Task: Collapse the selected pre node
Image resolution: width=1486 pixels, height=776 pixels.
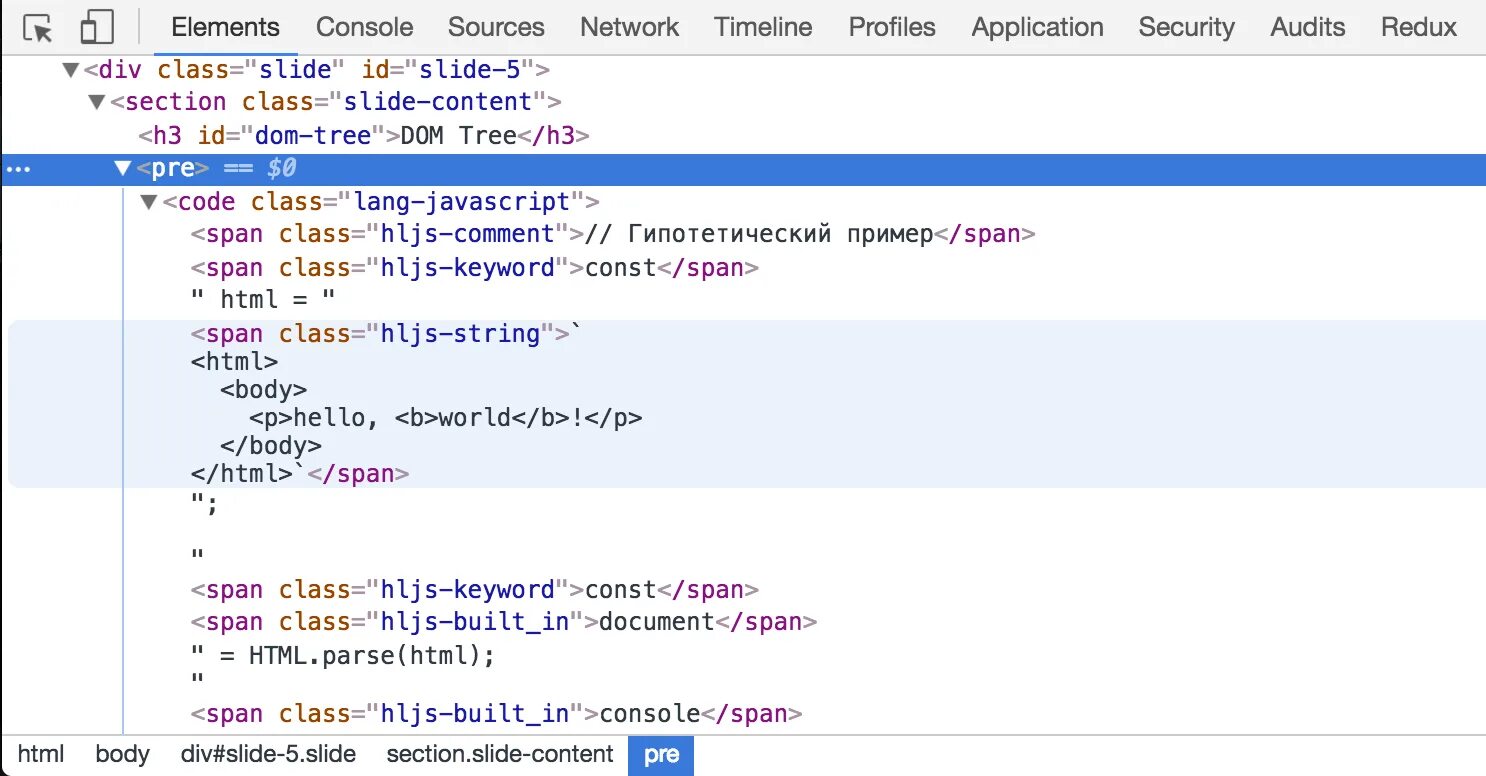Action: [x=122, y=168]
